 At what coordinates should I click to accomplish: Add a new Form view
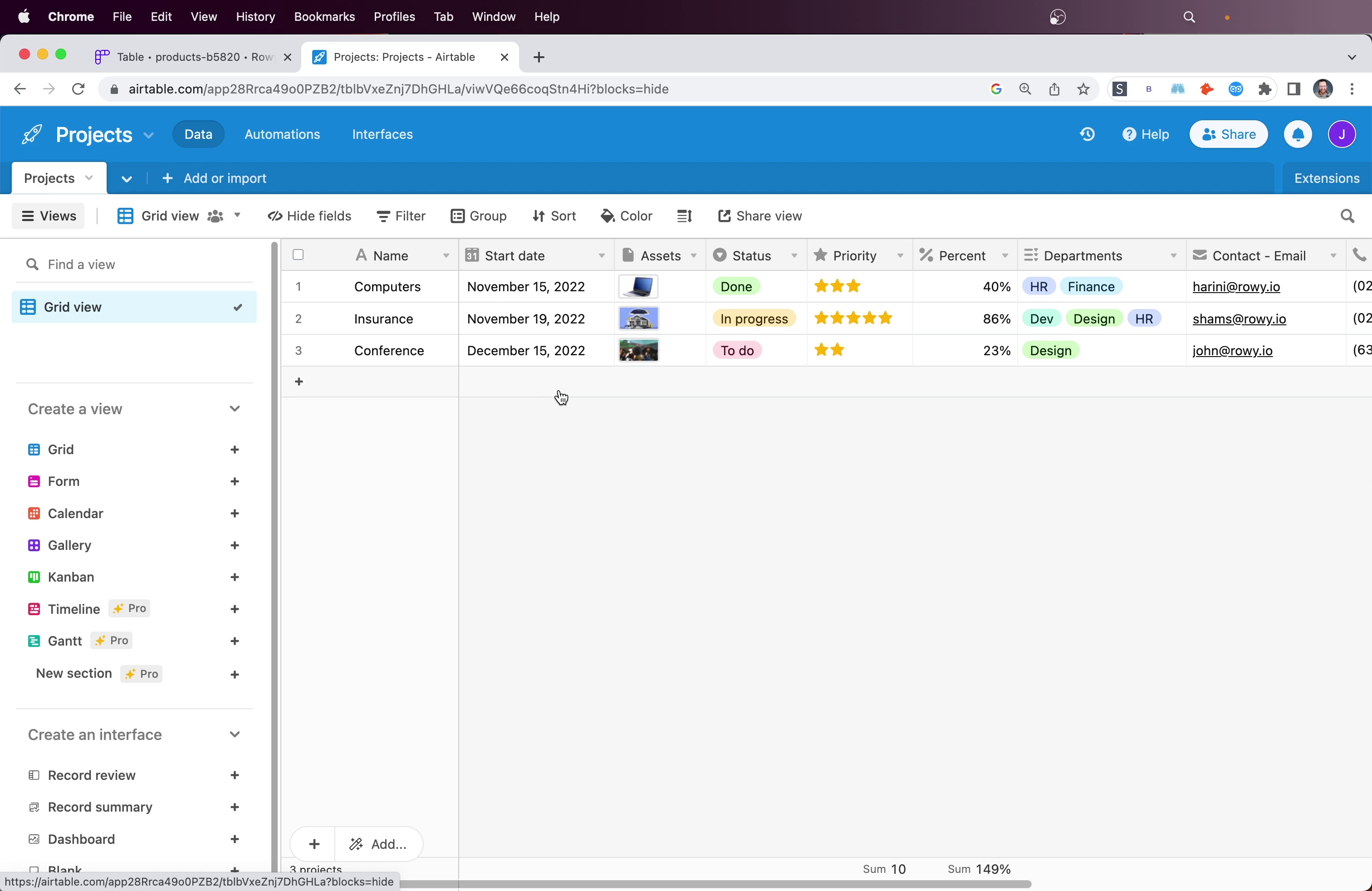click(235, 482)
